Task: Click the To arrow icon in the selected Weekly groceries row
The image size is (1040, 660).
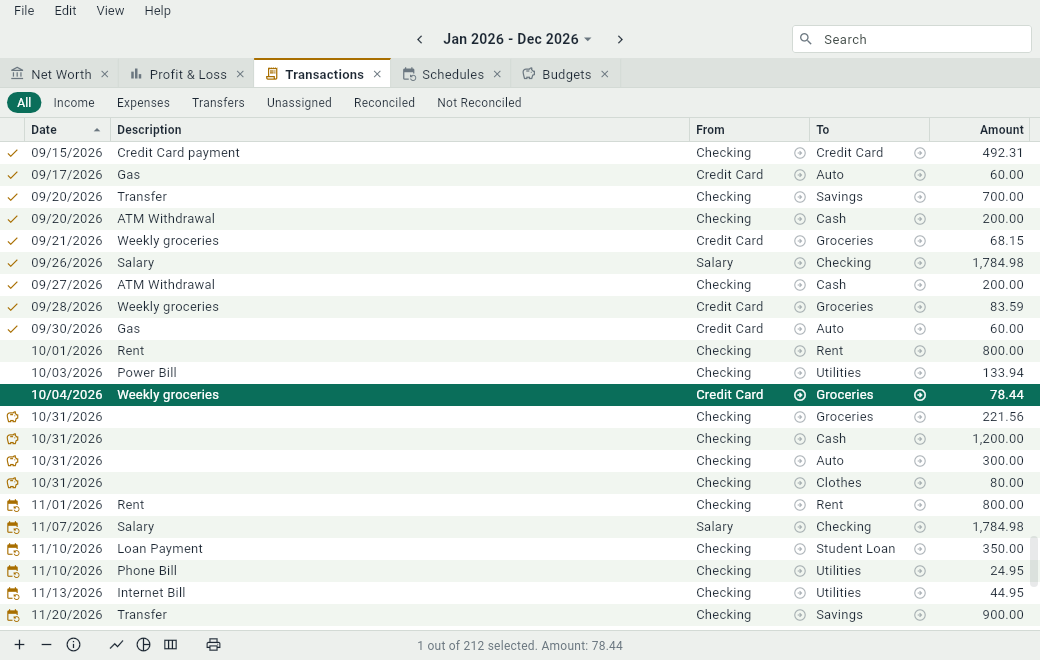Action: [920, 395]
